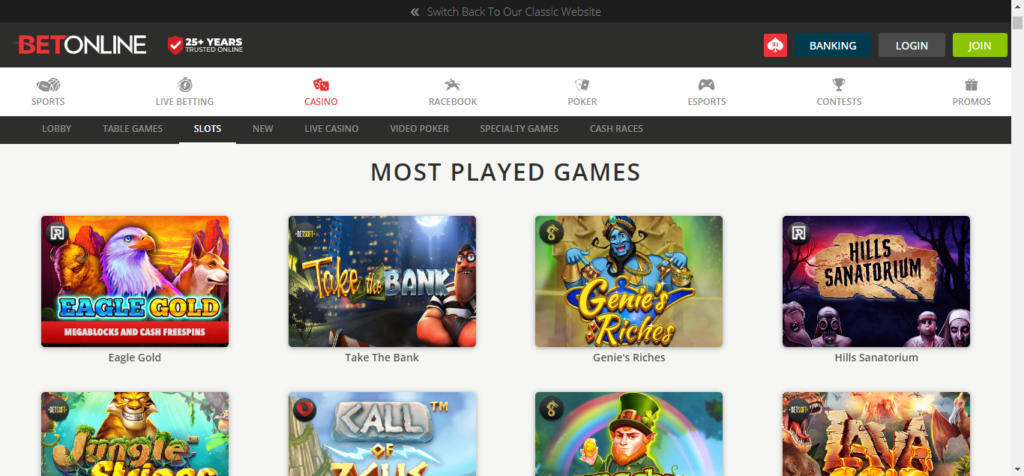Viewport: 1024px width, 476px height.
Task: Go to the Cash Races tab
Action: [616, 129]
